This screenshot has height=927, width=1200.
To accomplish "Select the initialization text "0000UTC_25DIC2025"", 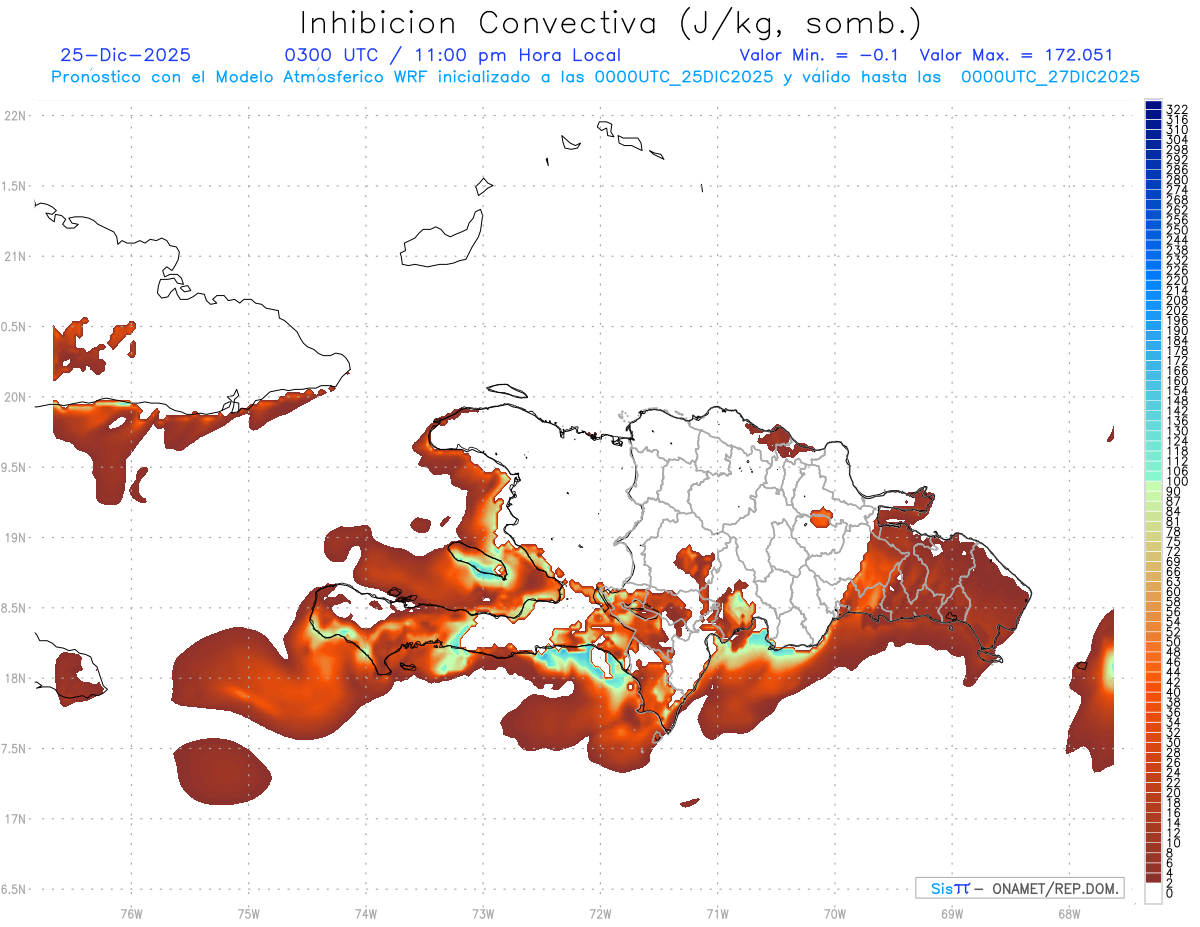I will click(683, 77).
